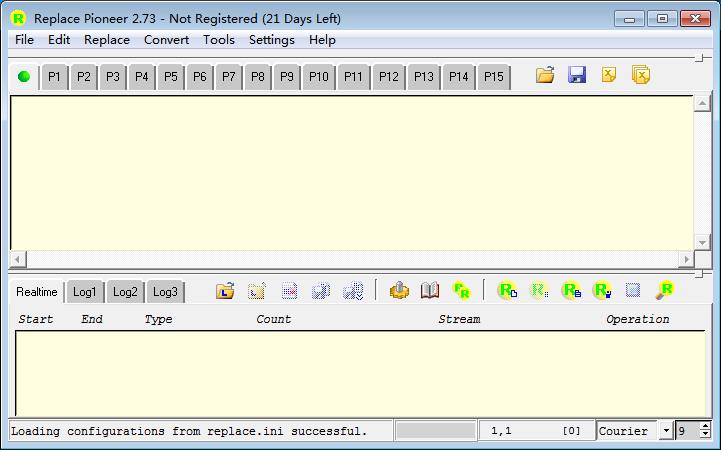Click inside the upper text editor area
721x450 pixels.
click(x=352, y=173)
